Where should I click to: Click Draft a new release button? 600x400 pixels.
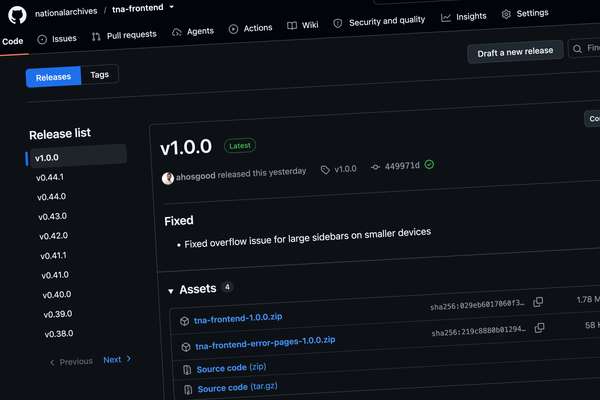click(x=515, y=52)
